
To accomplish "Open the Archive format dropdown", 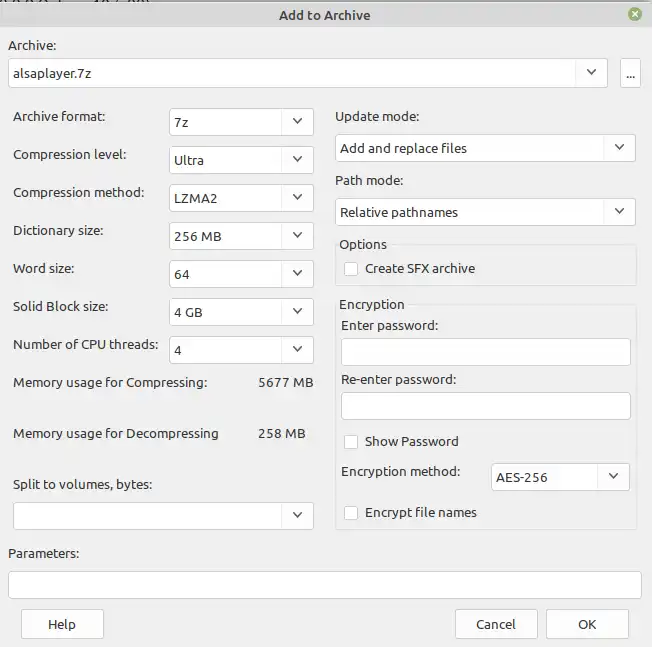I will click(x=297, y=122).
